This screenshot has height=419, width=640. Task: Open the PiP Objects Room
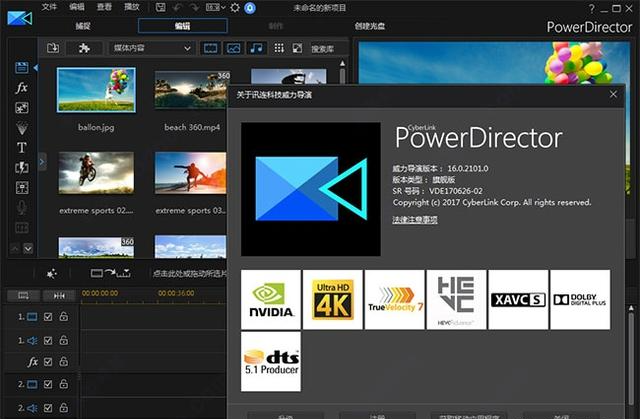tap(22, 107)
